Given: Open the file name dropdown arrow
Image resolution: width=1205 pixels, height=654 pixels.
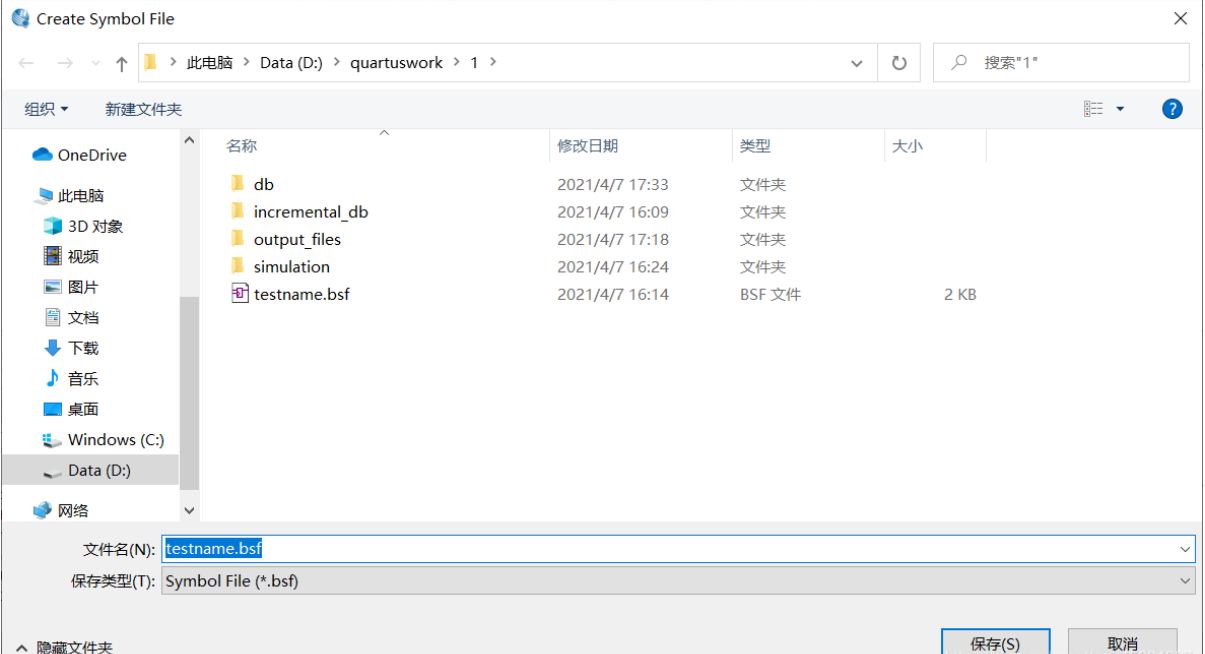Looking at the screenshot, I should (x=1186, y=549).
